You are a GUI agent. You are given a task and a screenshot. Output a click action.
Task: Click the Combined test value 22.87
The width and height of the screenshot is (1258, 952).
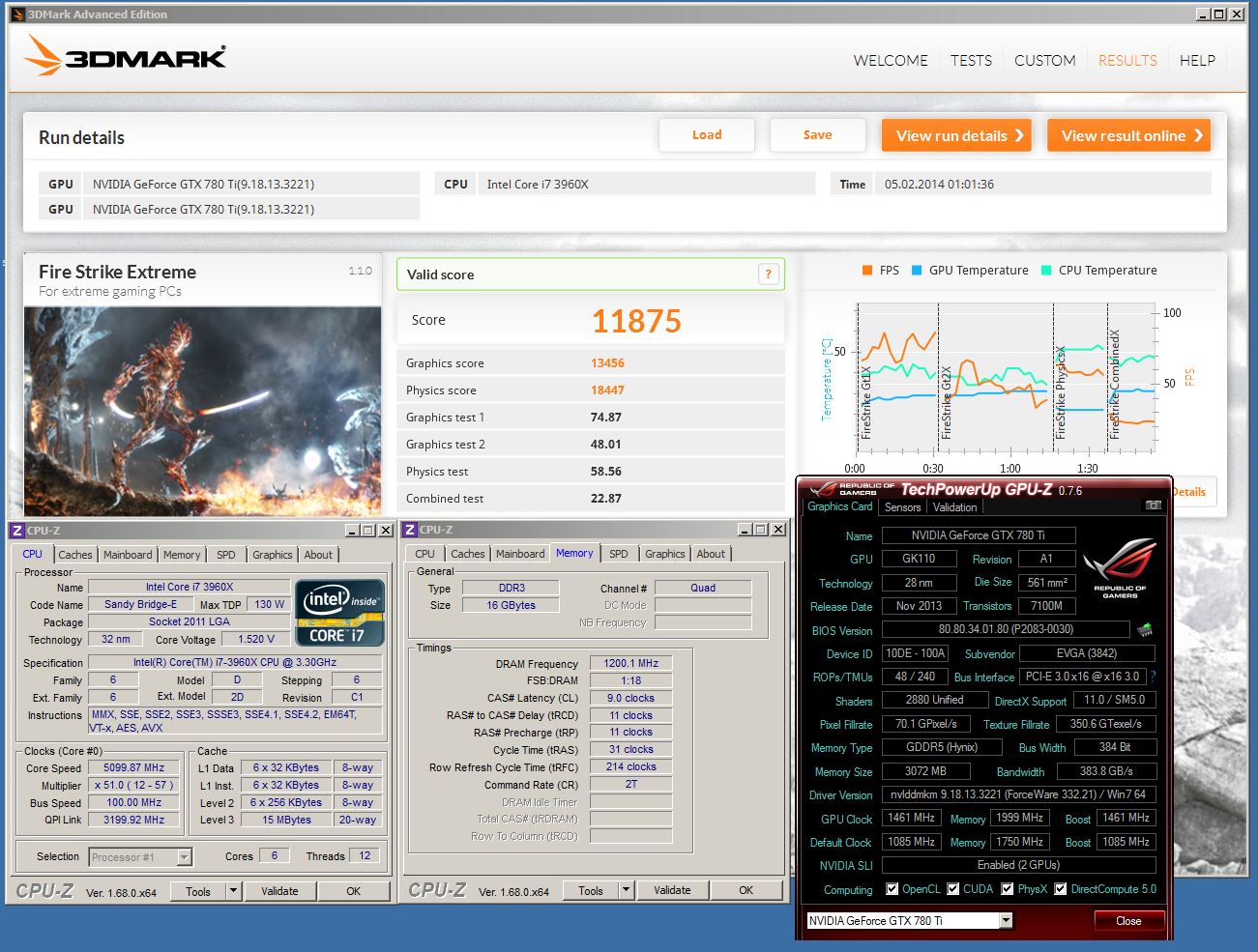[x=606, y=499]
